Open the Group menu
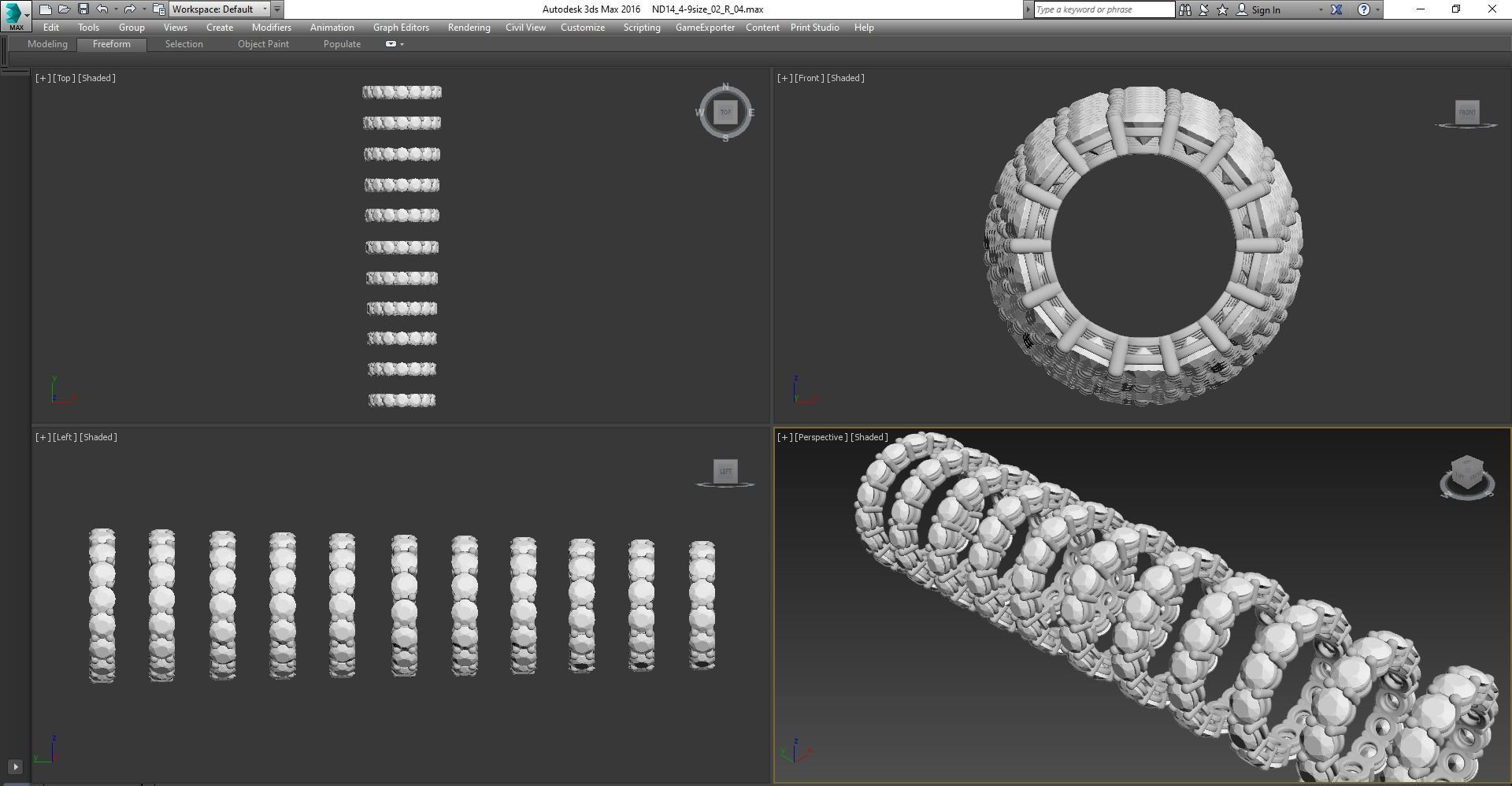The height and width of the screenshot is (786, 1512). click(132, 28)
